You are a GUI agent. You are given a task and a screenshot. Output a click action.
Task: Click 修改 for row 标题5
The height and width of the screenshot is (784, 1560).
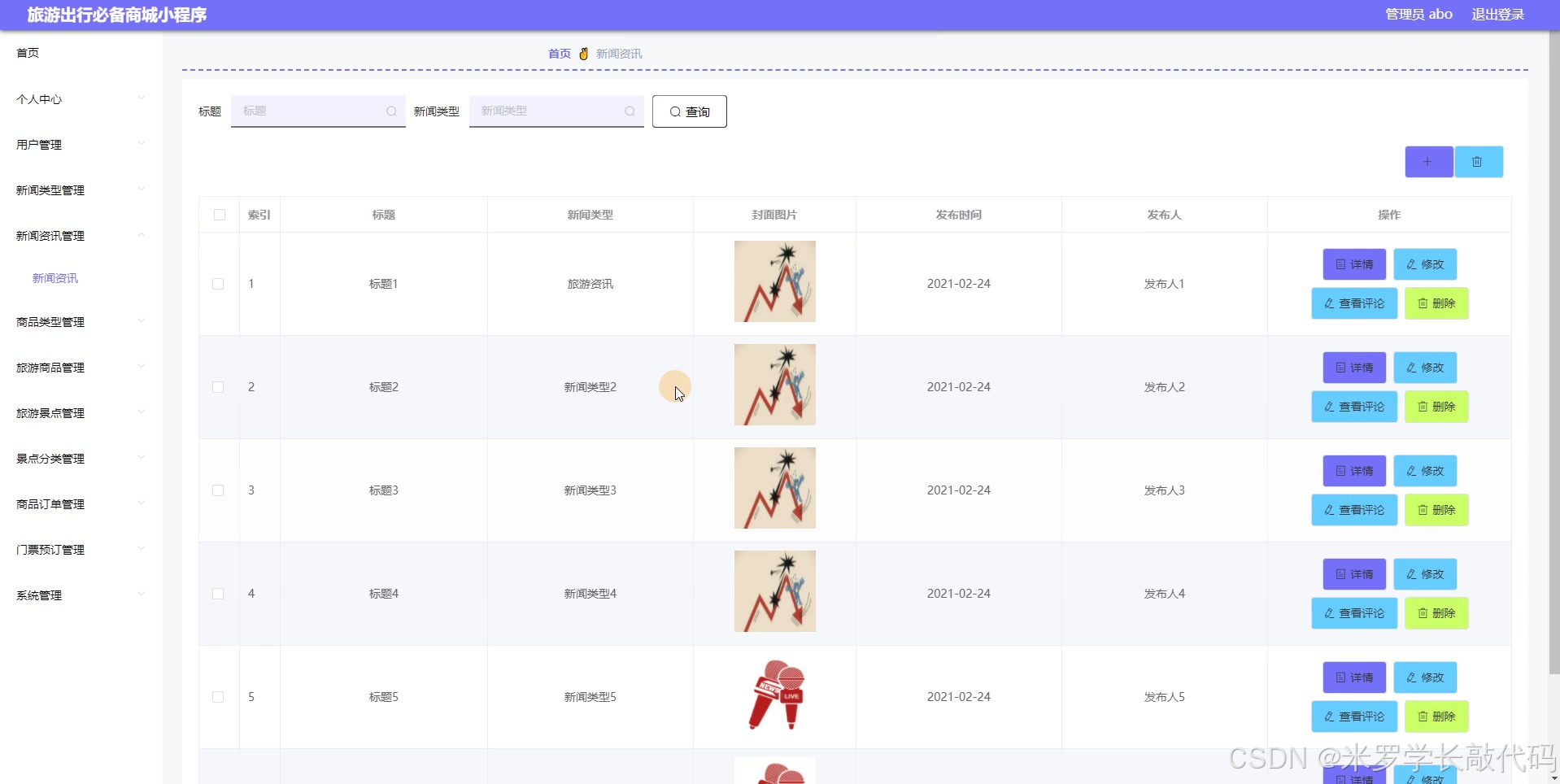(1425, 677)
